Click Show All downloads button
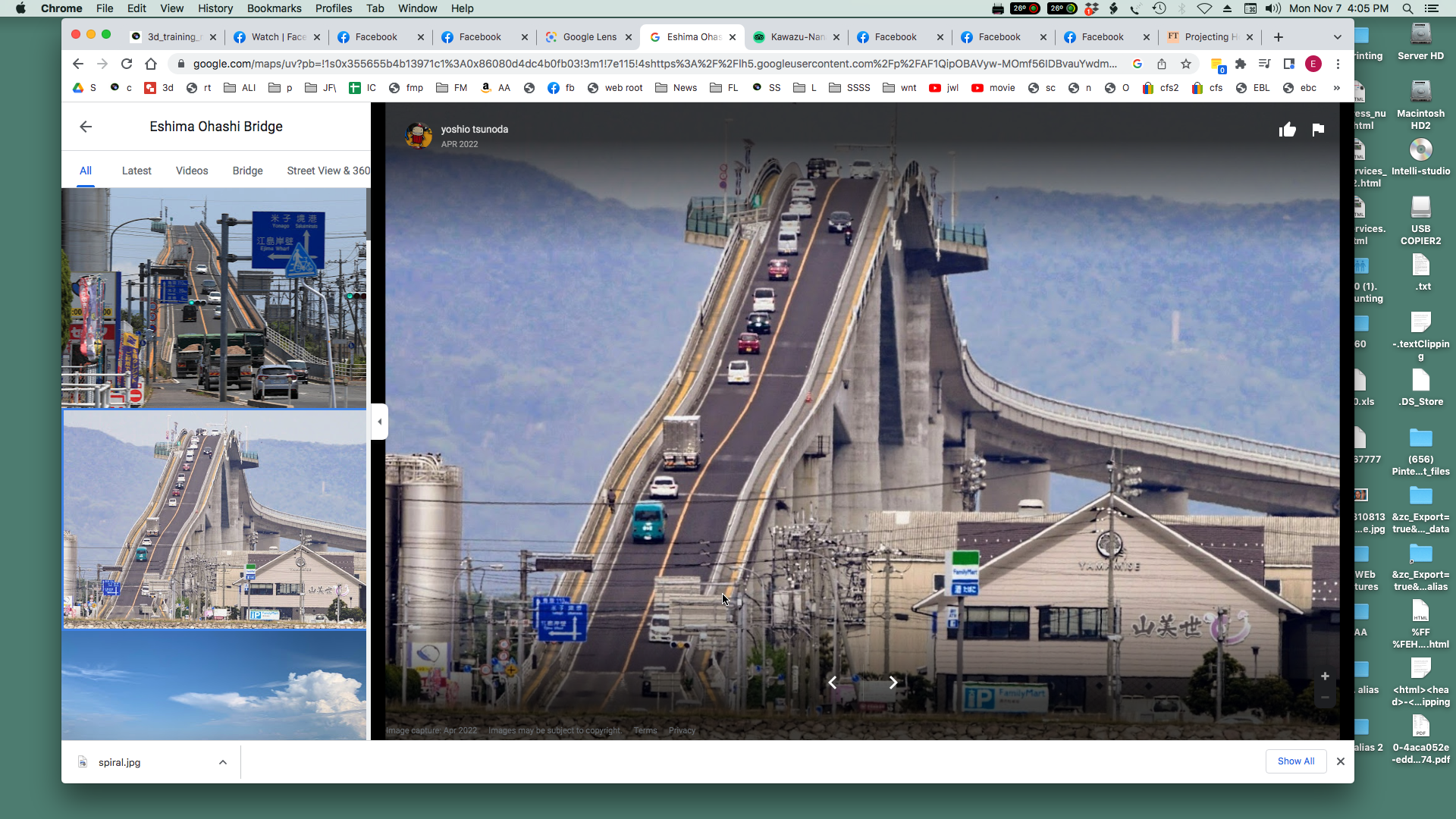The width and height of the screenshot is (1456, 819). [1295, 761]
